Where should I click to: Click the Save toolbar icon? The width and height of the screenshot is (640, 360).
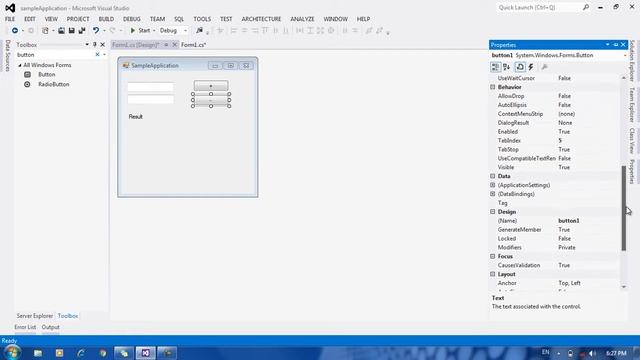[x=71, y=31]
